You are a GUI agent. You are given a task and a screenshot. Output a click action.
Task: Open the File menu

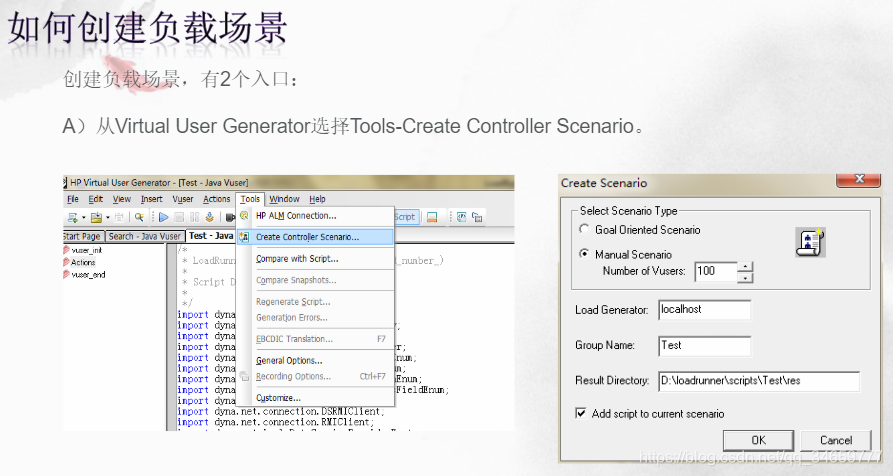(x=73, y=199)
